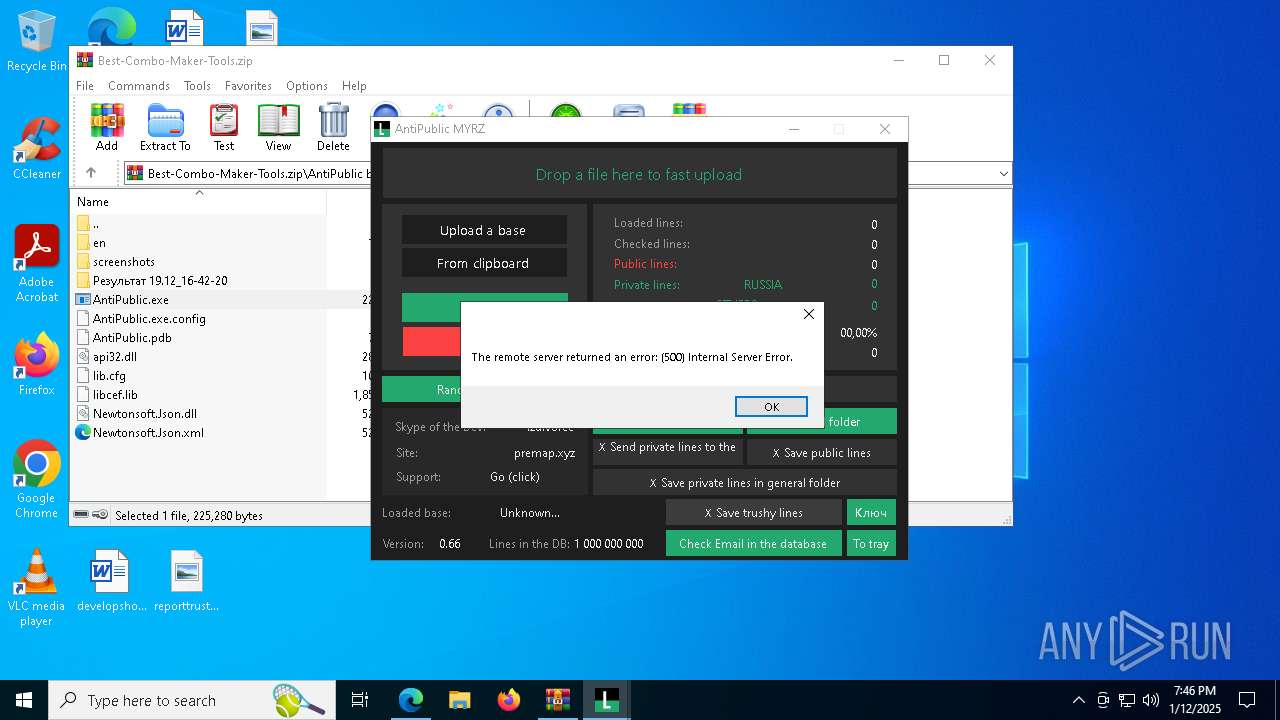Click the Test archive icon in WinRAR
The height and width of the screenshot is (720, 1280).
224,127
